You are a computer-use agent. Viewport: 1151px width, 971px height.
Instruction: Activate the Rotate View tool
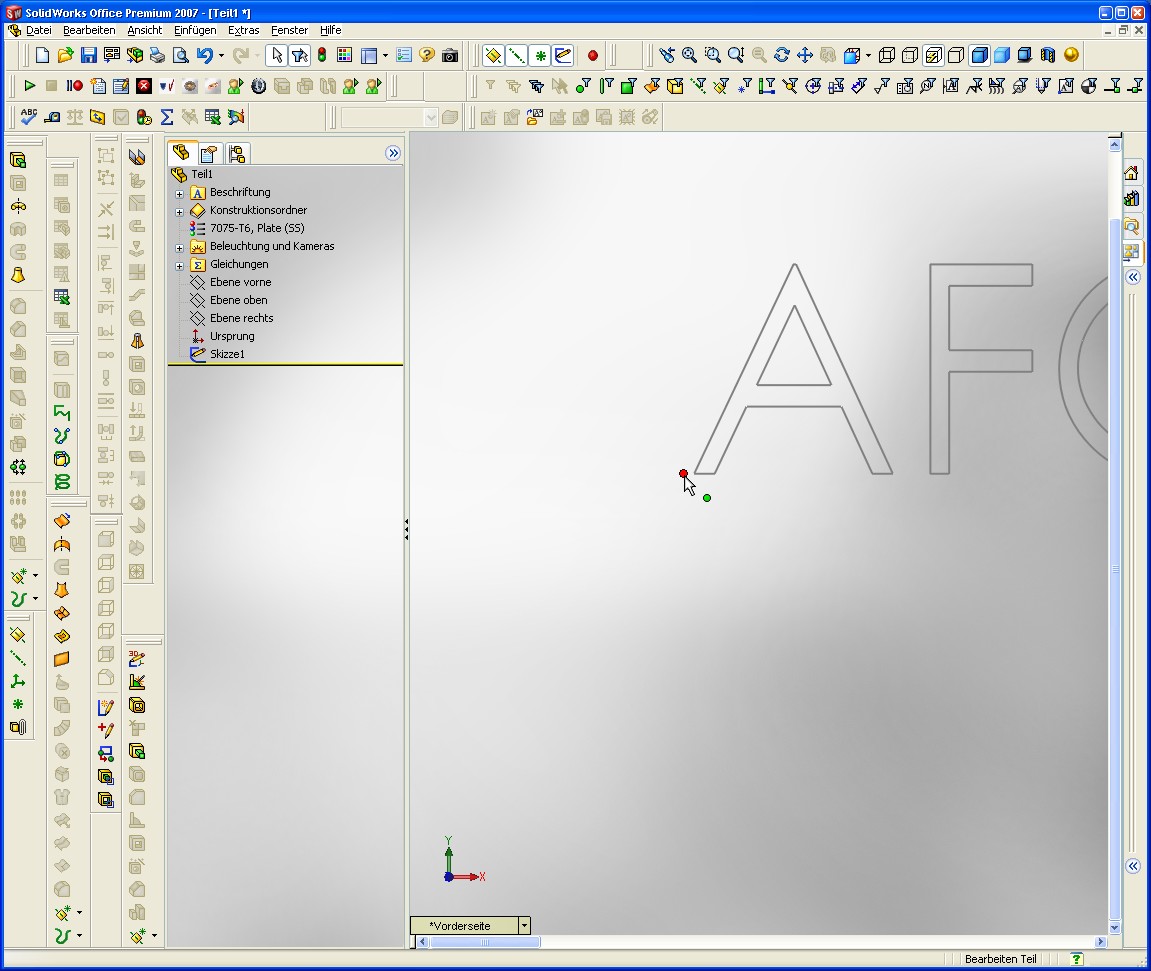click(x=782, y=56)
